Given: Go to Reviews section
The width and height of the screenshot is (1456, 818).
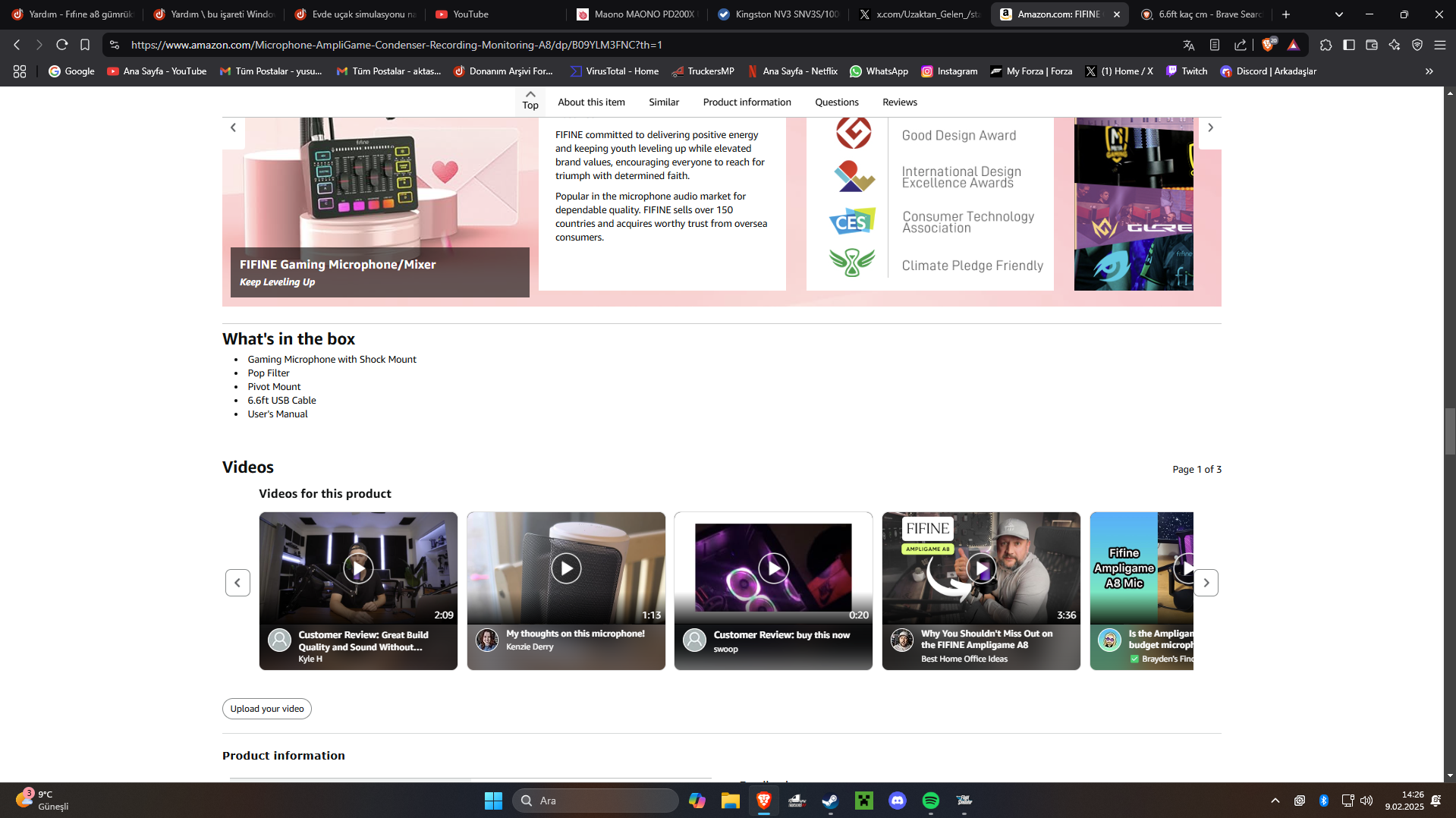Looking at the screenshot, I should tap(900, 102).
